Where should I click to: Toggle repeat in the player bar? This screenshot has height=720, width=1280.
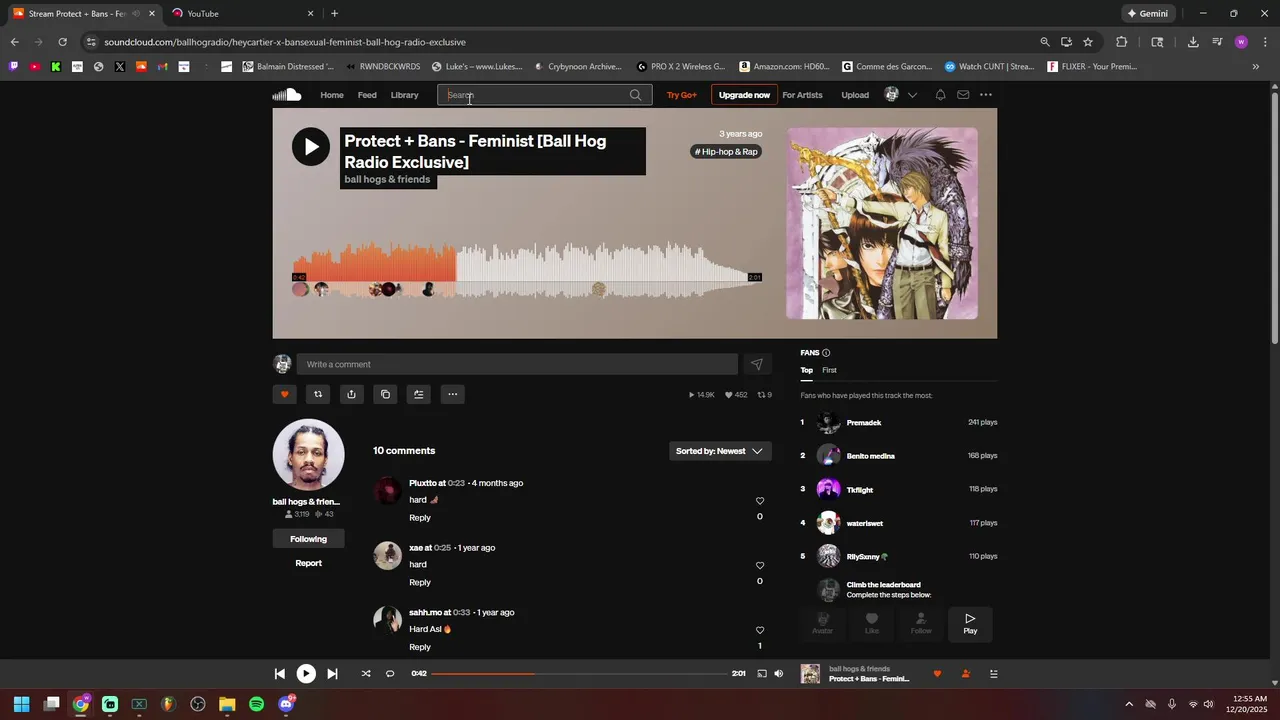click(x=390, y=674)
